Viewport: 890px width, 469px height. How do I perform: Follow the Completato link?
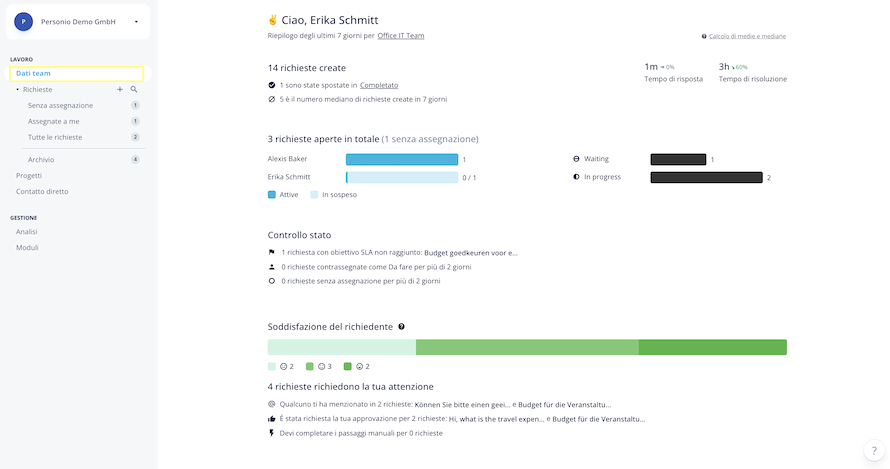coord(379,85)
